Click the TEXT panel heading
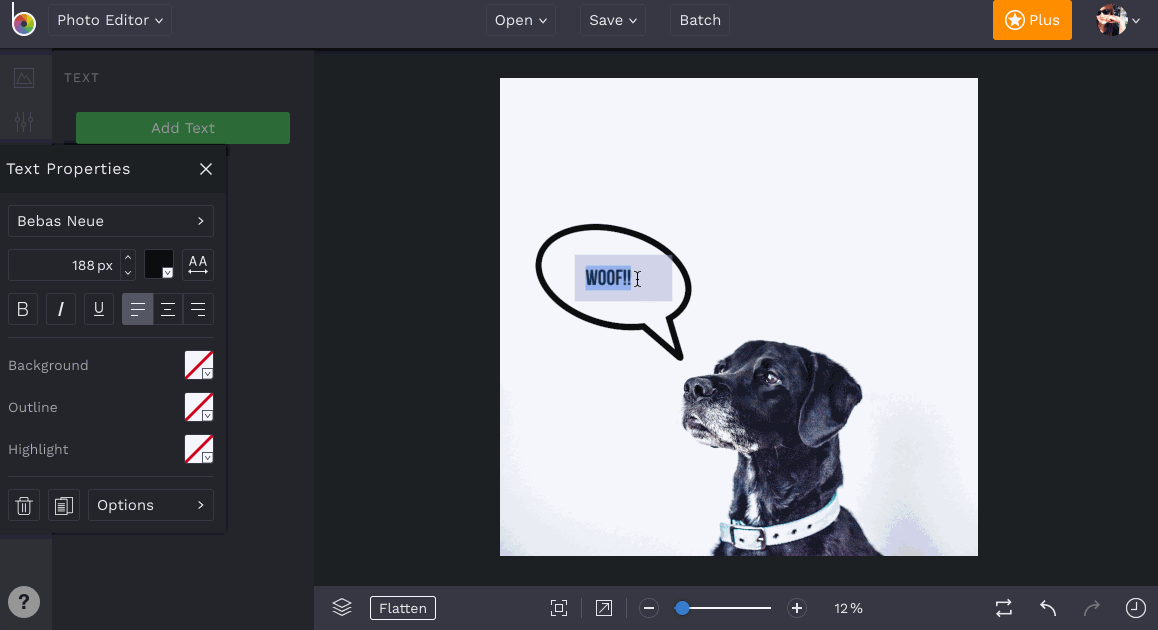This screenshot has height=630, width=1158. tap(81, 78)
